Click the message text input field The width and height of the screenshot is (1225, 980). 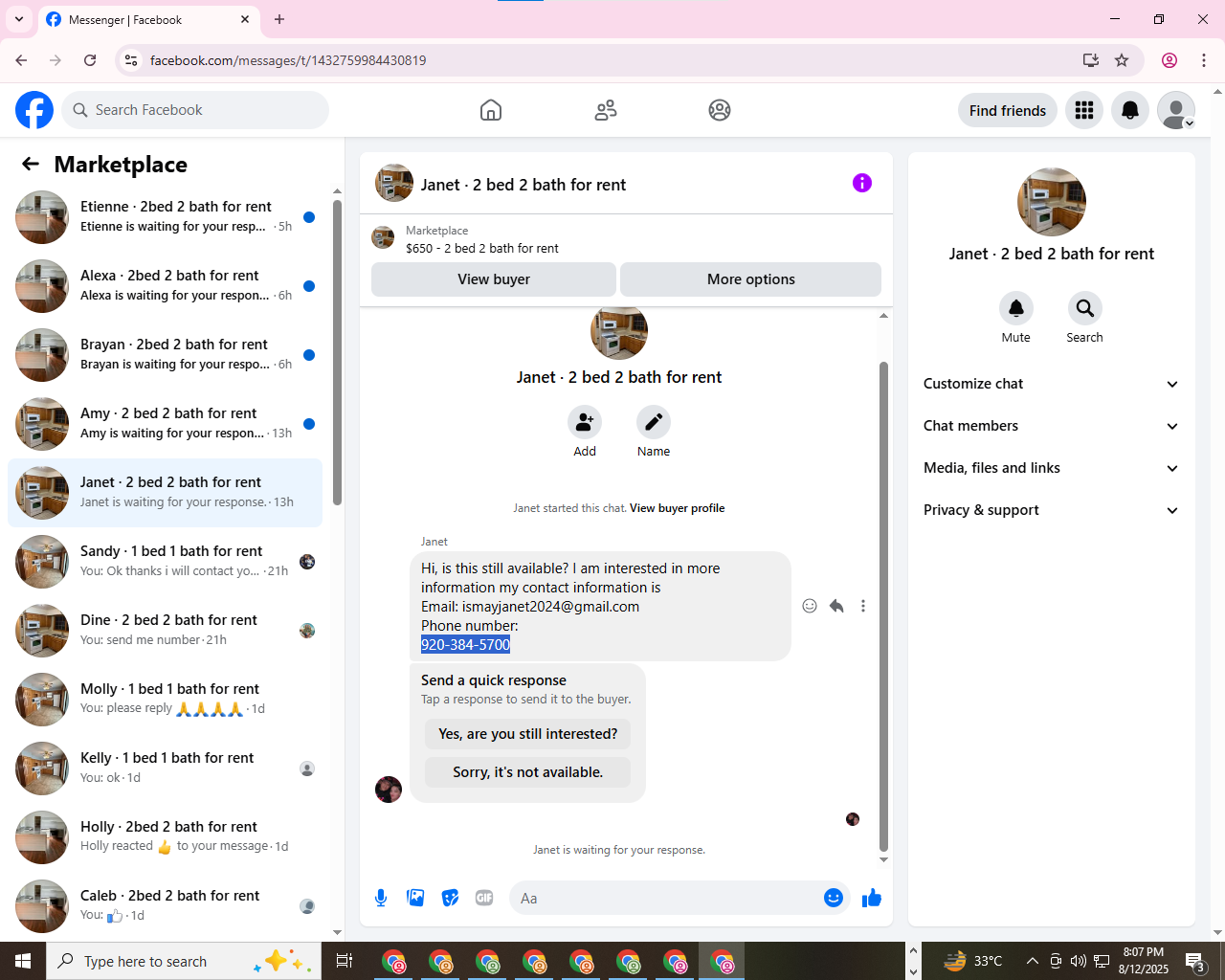[x=666, y=898]
